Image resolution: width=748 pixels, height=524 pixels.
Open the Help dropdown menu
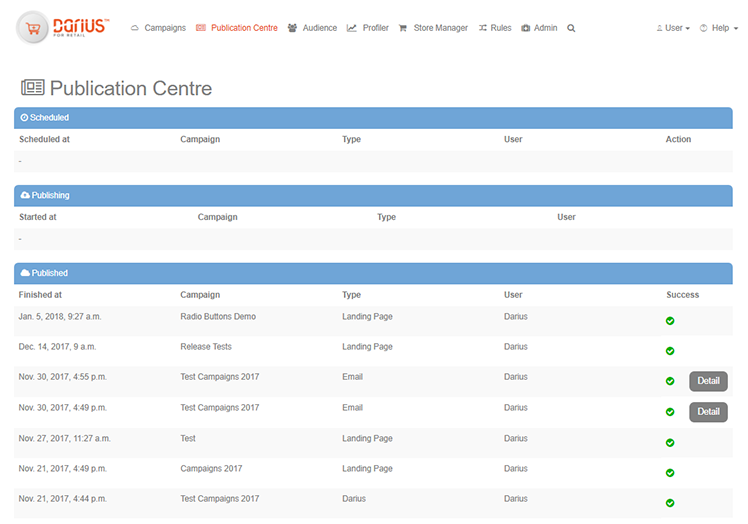[719, 28]
